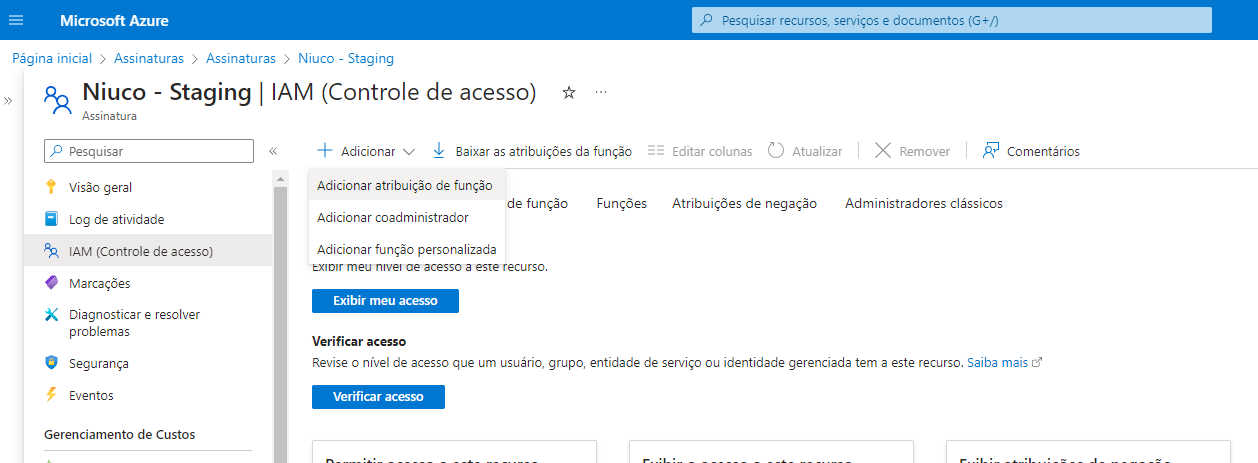
Task: Collapse the sidebar menu with double chevron
Action: 273,151
